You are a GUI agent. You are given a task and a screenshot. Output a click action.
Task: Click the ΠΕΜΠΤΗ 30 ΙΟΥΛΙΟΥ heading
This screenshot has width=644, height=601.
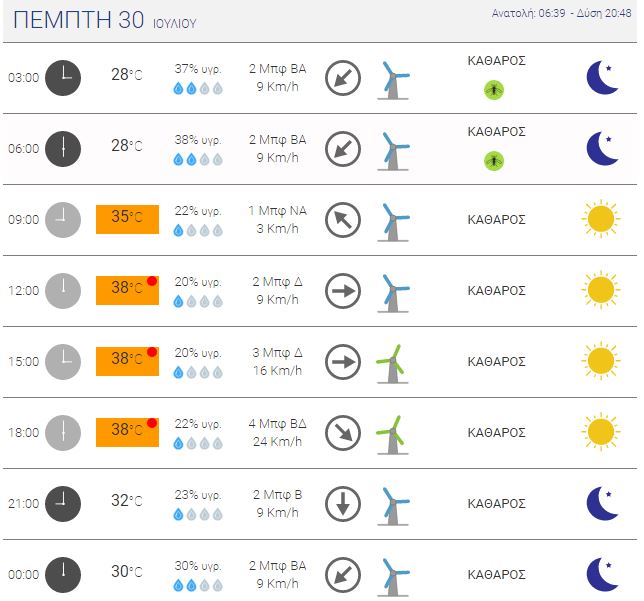(105, 20)
